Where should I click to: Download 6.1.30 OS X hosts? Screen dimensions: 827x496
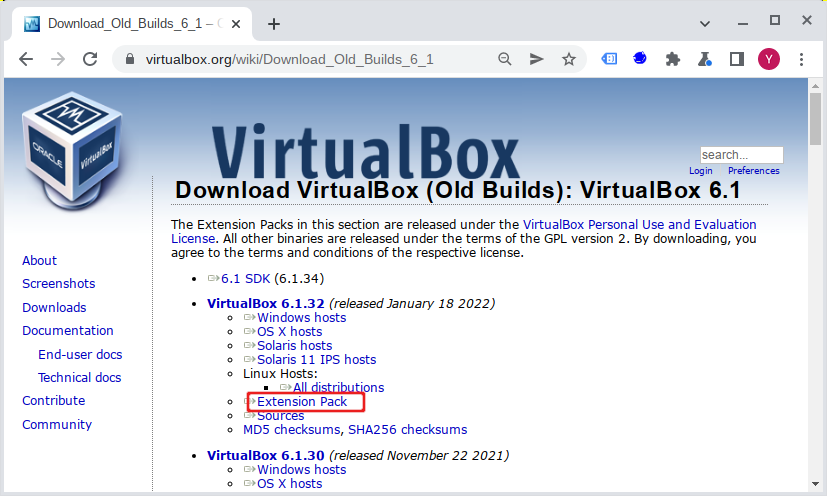[x=289, y=484]
